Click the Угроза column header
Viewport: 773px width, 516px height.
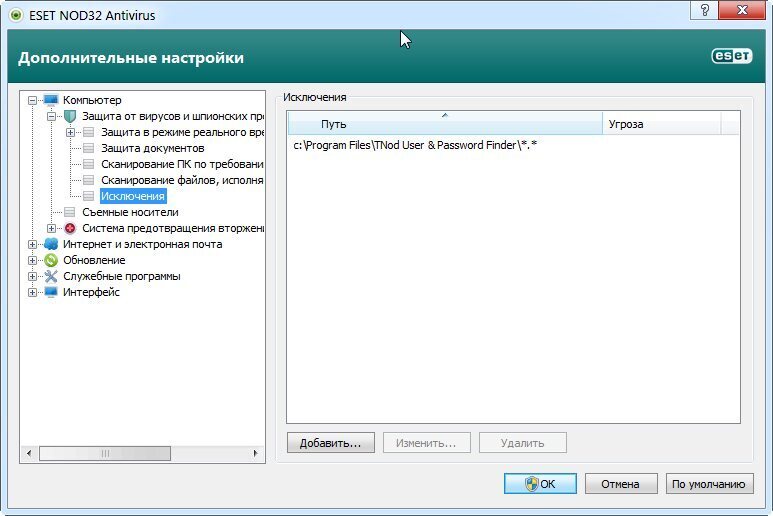pos(660,124)
